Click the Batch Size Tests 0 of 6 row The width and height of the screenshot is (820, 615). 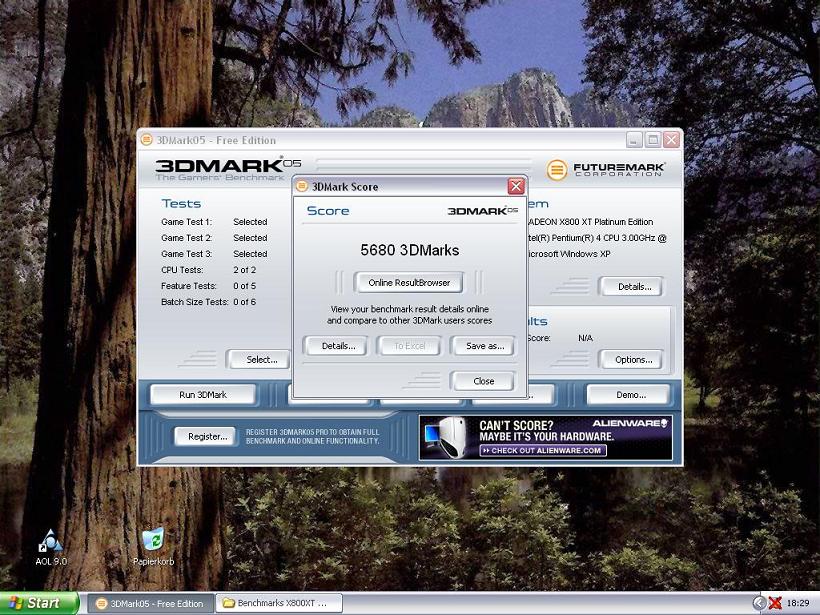208,302
